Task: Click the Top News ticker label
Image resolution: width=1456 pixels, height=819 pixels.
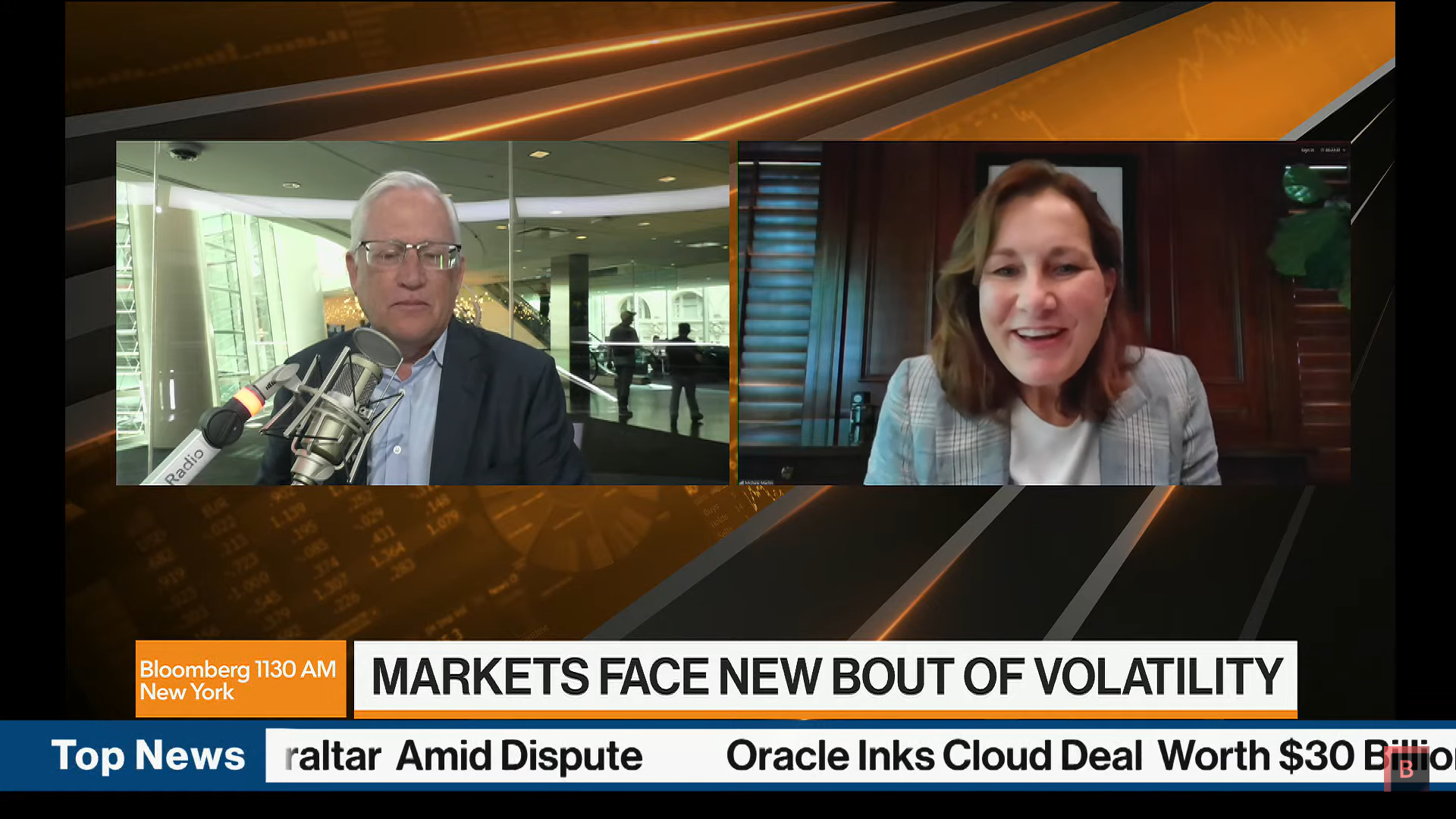Action: [148, 755]
